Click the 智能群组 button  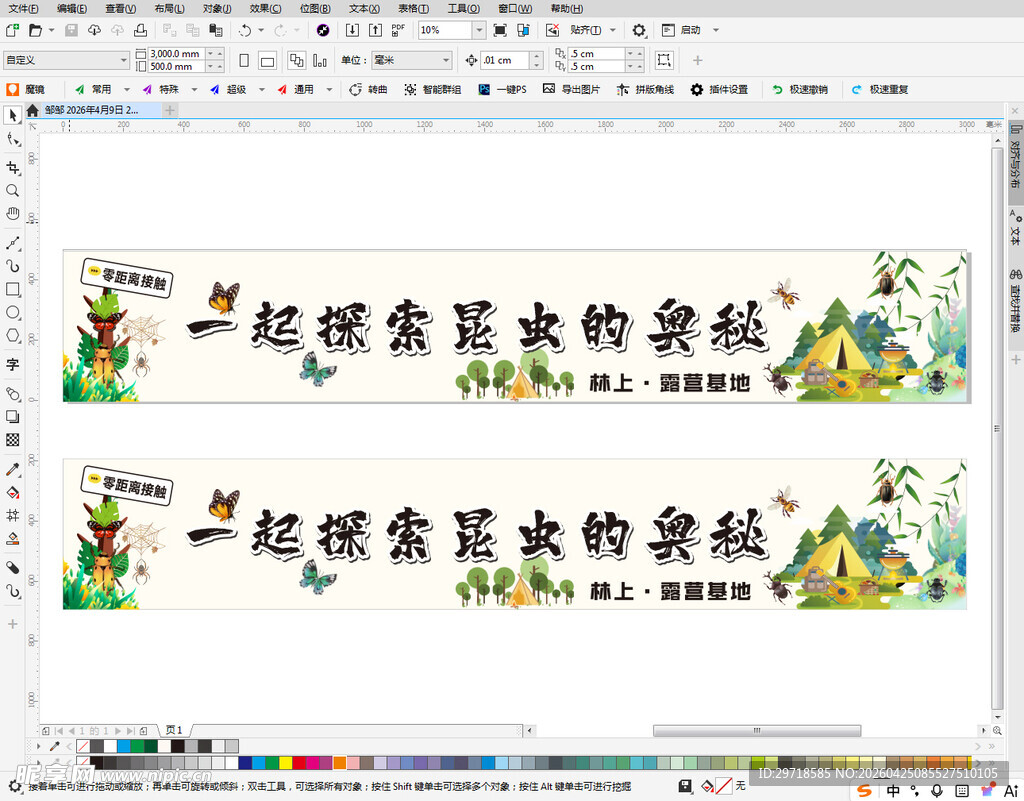point(432,89)
